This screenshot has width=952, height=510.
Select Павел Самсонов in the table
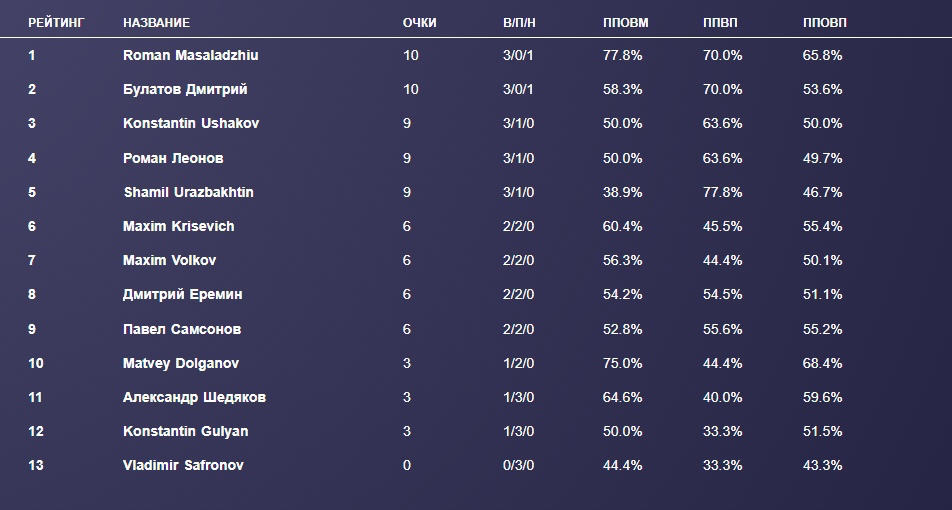pyautogui.click(x=181, y=329)
